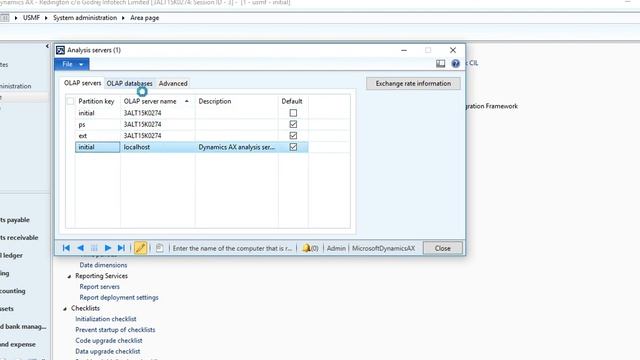Sort by OLAP server name column arrow

187,101
